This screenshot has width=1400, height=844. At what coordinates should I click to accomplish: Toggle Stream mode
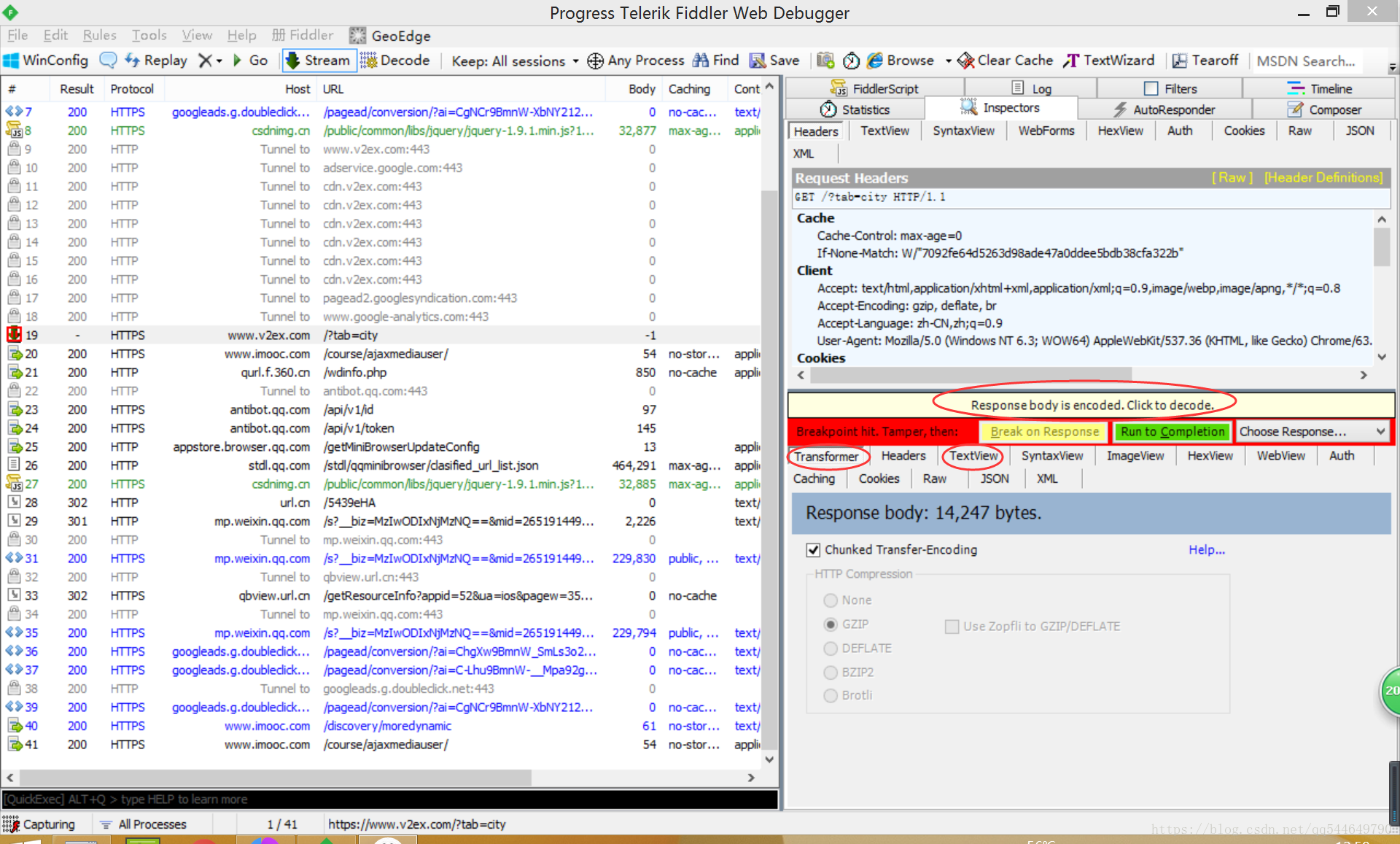click(318, 61)
